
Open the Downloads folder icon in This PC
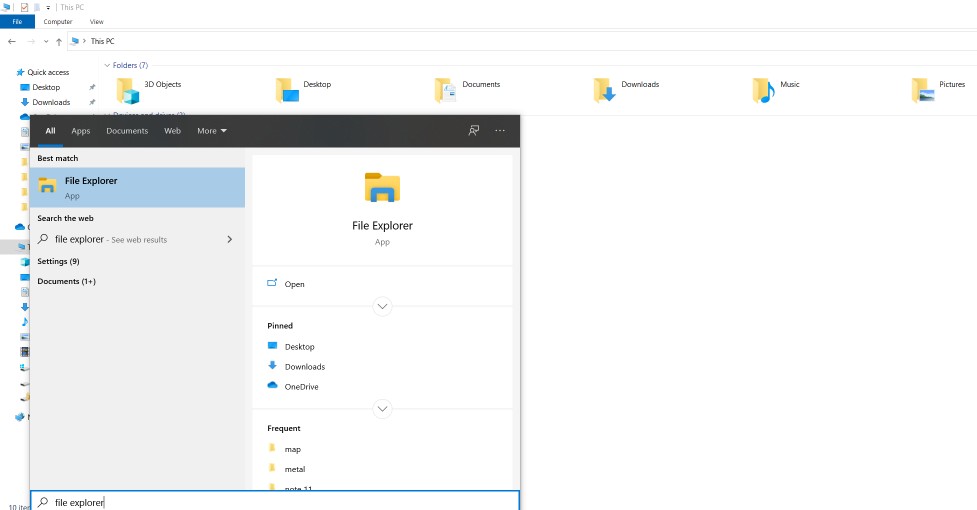[604, 91]
